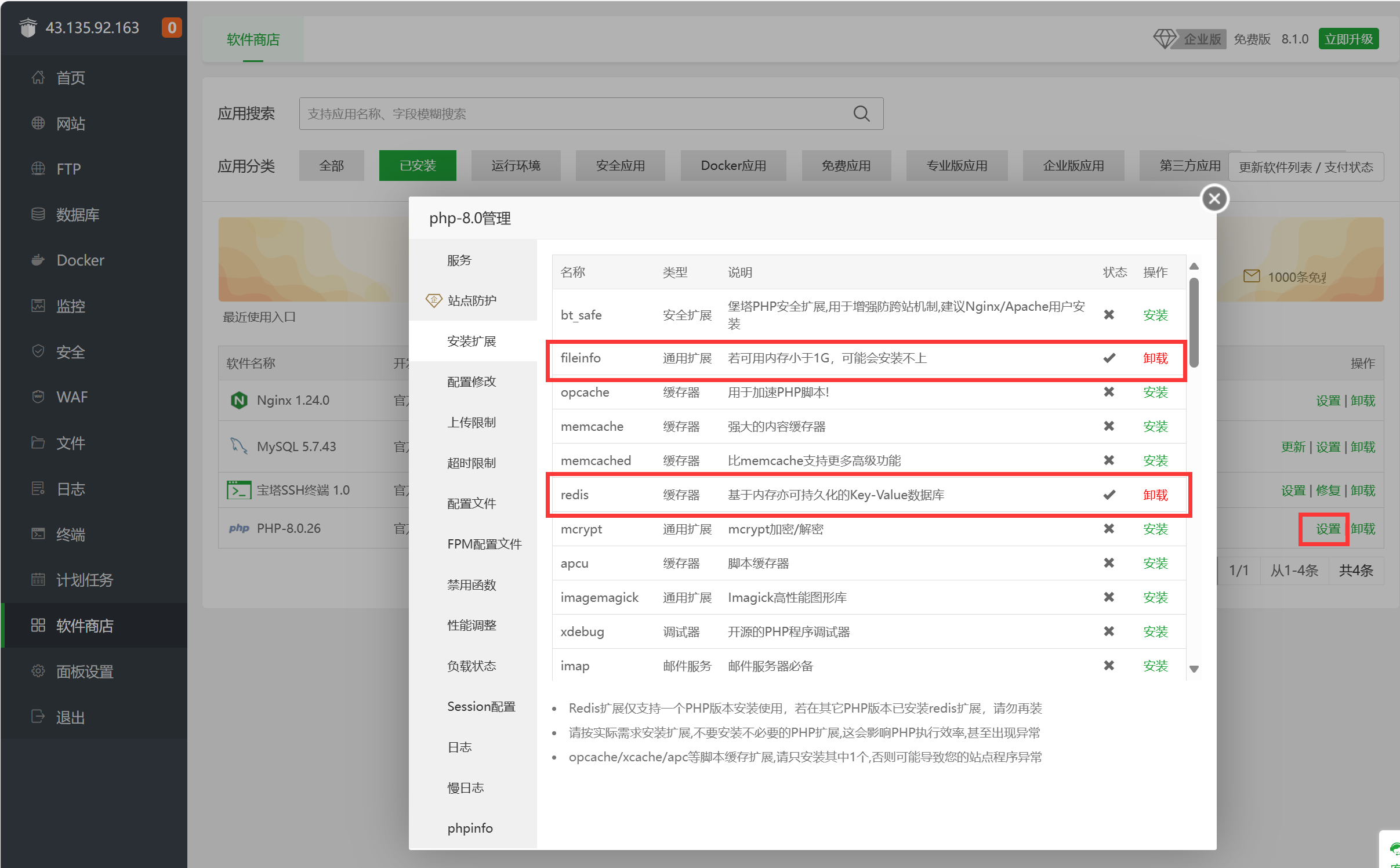Click the Docker whale icon
This screenshot has width=1400, height=868.
coord(38,260)
